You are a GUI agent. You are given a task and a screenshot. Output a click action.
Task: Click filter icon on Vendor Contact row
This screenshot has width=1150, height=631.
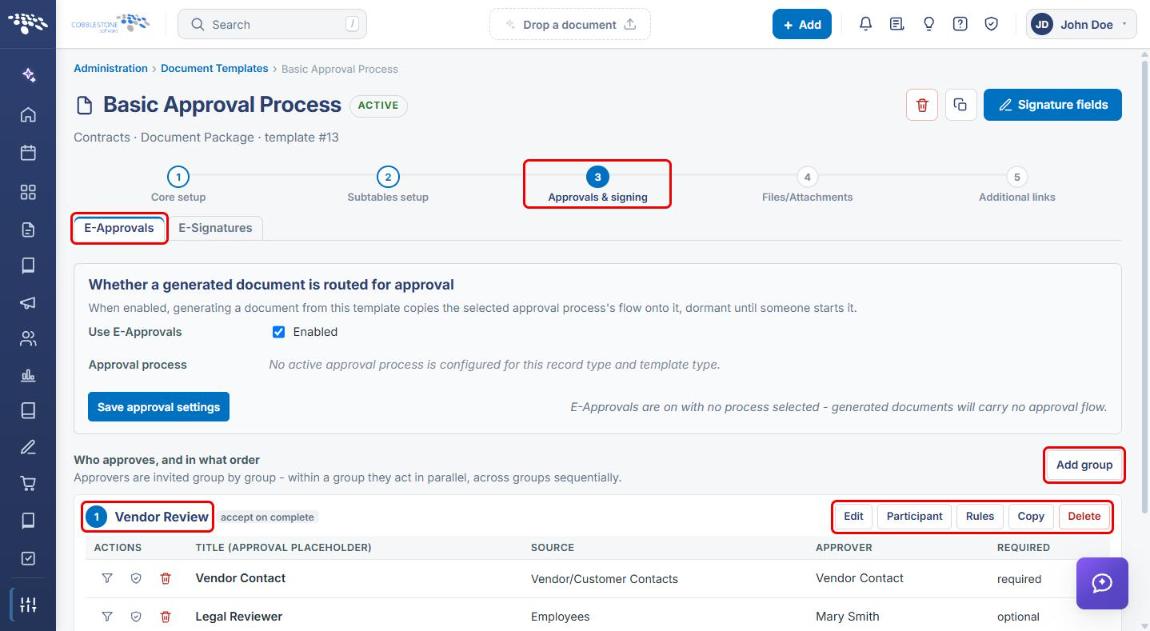click(x=107, y=578)
